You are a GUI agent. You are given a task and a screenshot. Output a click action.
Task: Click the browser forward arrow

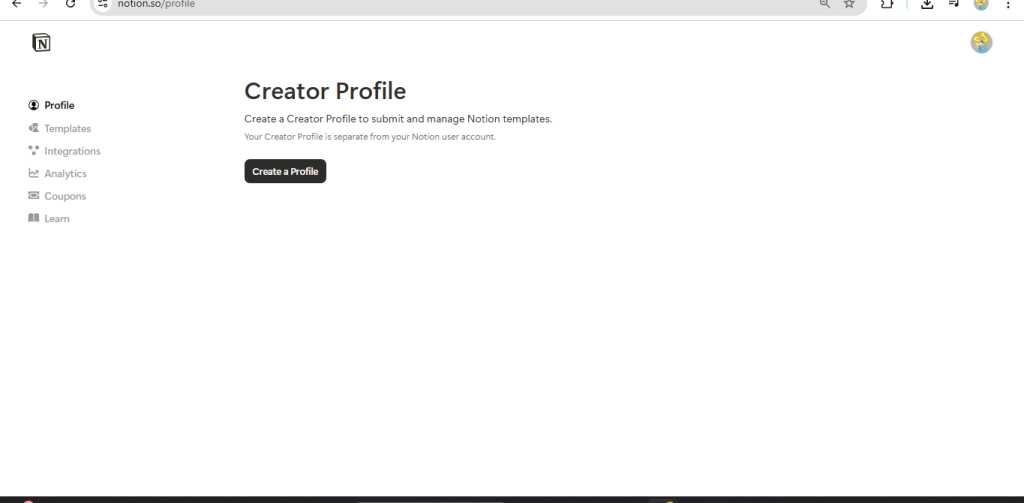pyautogui.click(x=43, y=4)
